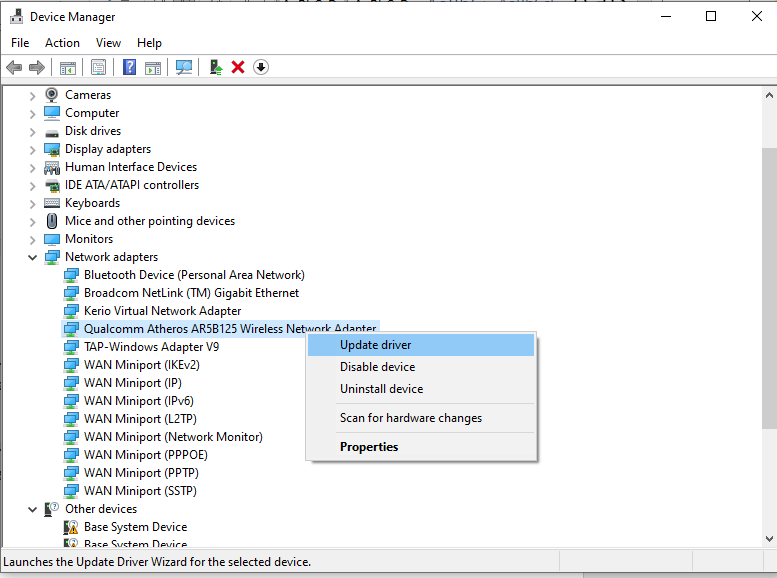Click the Forward arrow toolbar icon

coord(37,67)
